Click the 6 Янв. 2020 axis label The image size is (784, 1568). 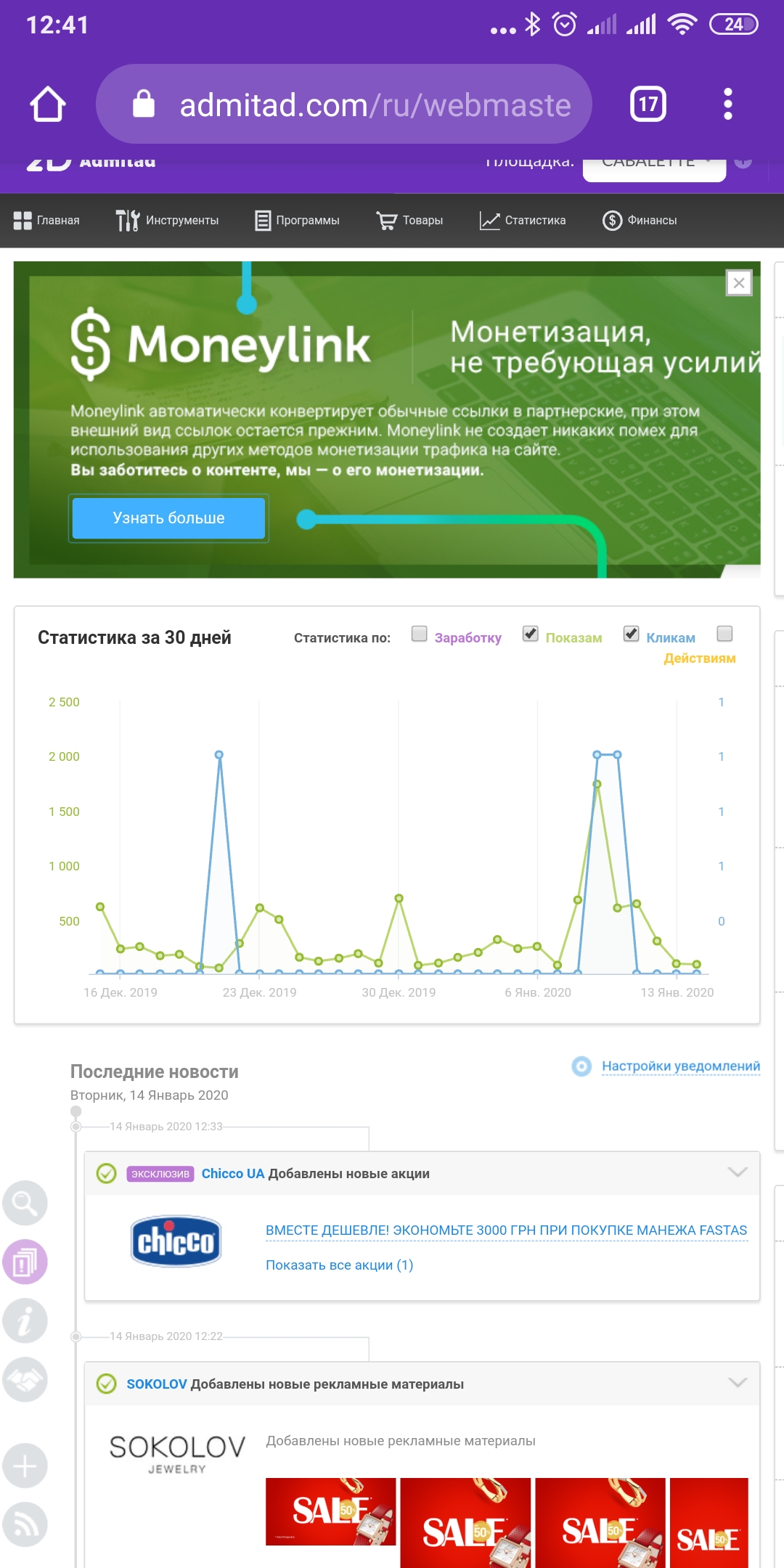[538, 992]
